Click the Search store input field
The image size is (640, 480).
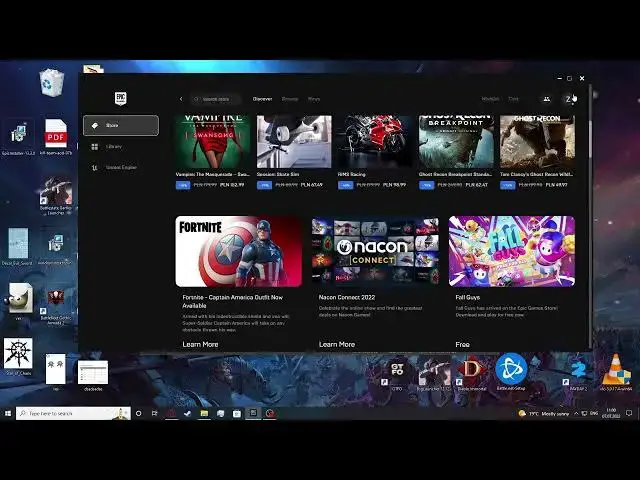click(x=216, y=99)
